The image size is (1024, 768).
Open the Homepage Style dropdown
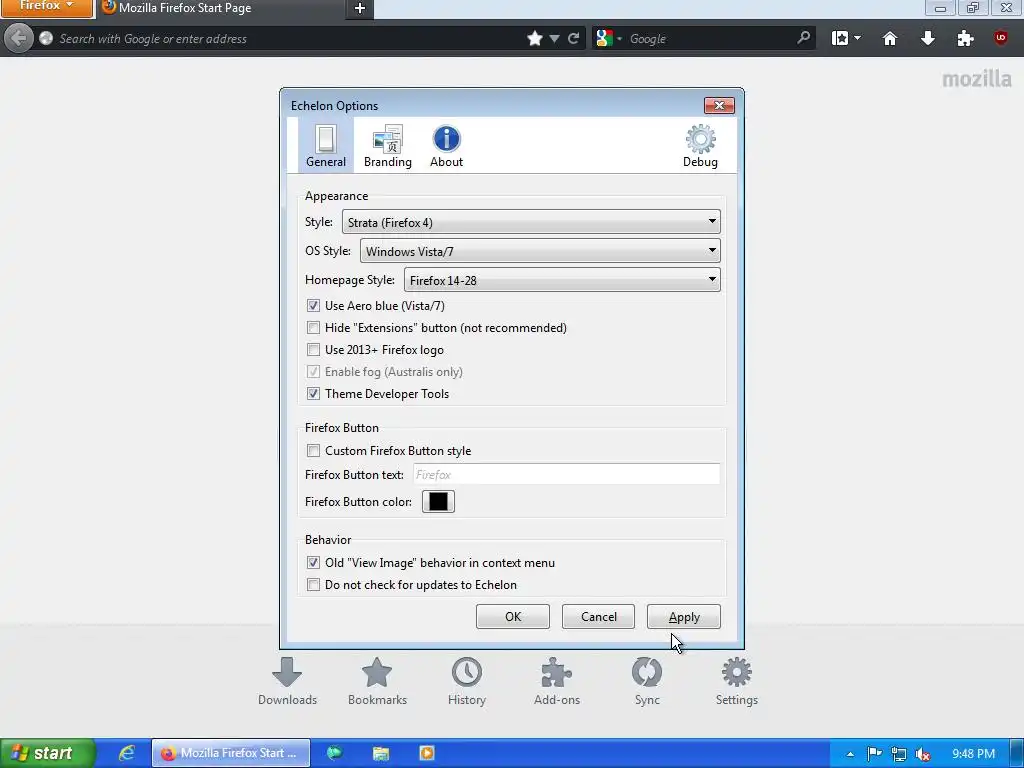click(562, 280)
